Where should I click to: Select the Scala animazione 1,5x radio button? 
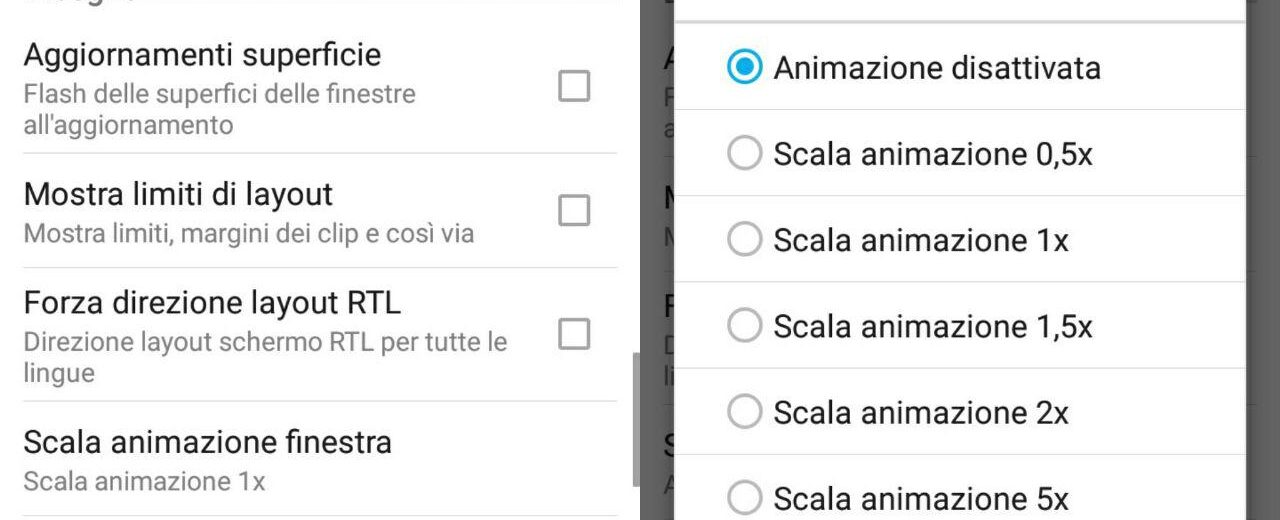(x=744, y=326)
